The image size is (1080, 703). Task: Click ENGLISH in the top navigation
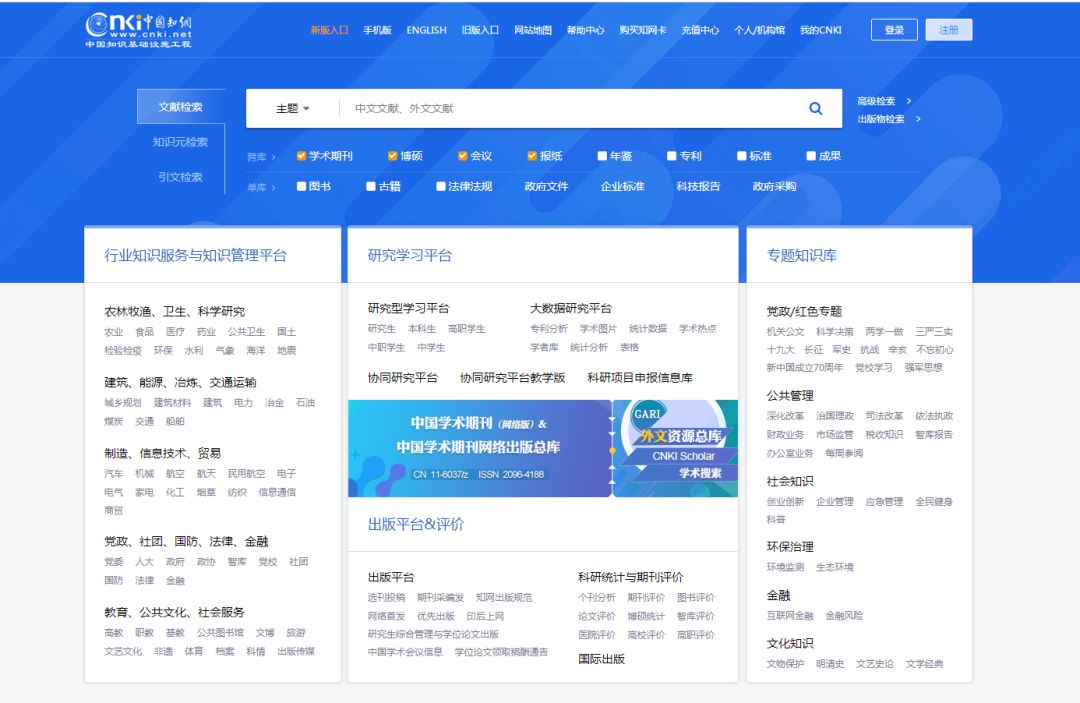(427, 30)
